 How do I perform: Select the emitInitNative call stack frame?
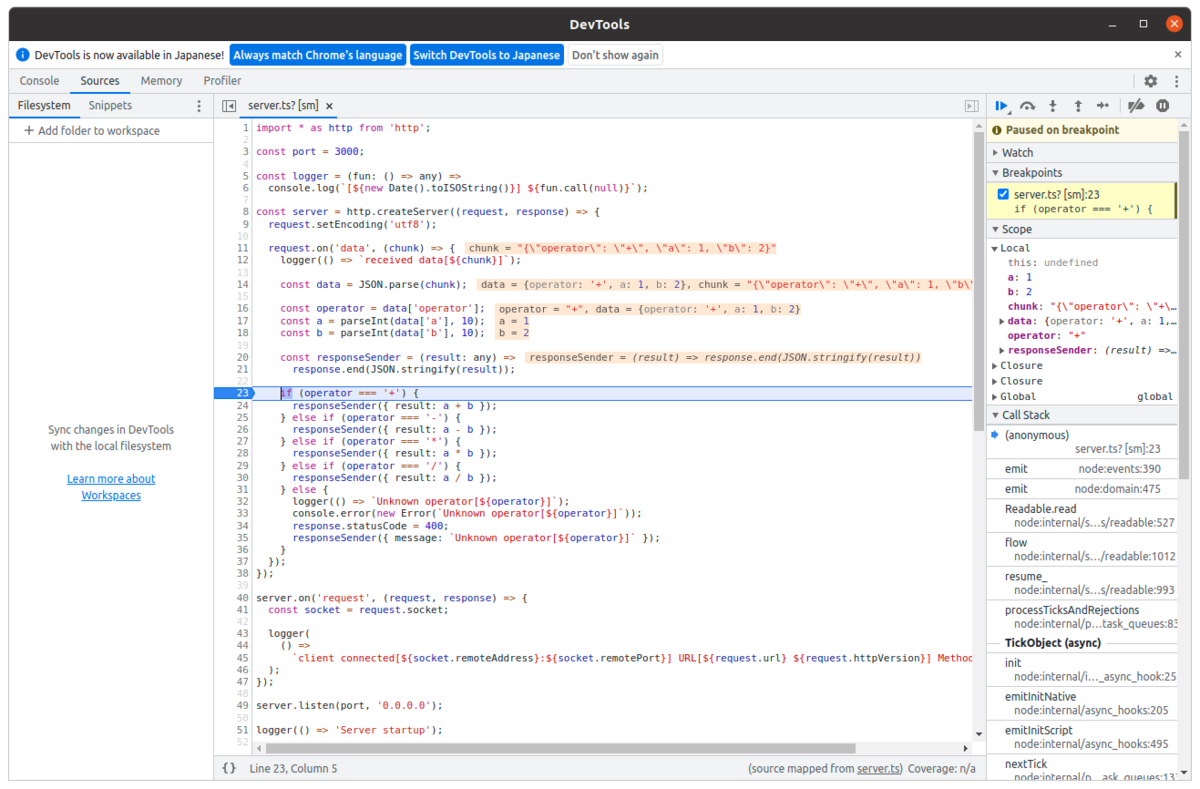click(x=1082, y=703)
